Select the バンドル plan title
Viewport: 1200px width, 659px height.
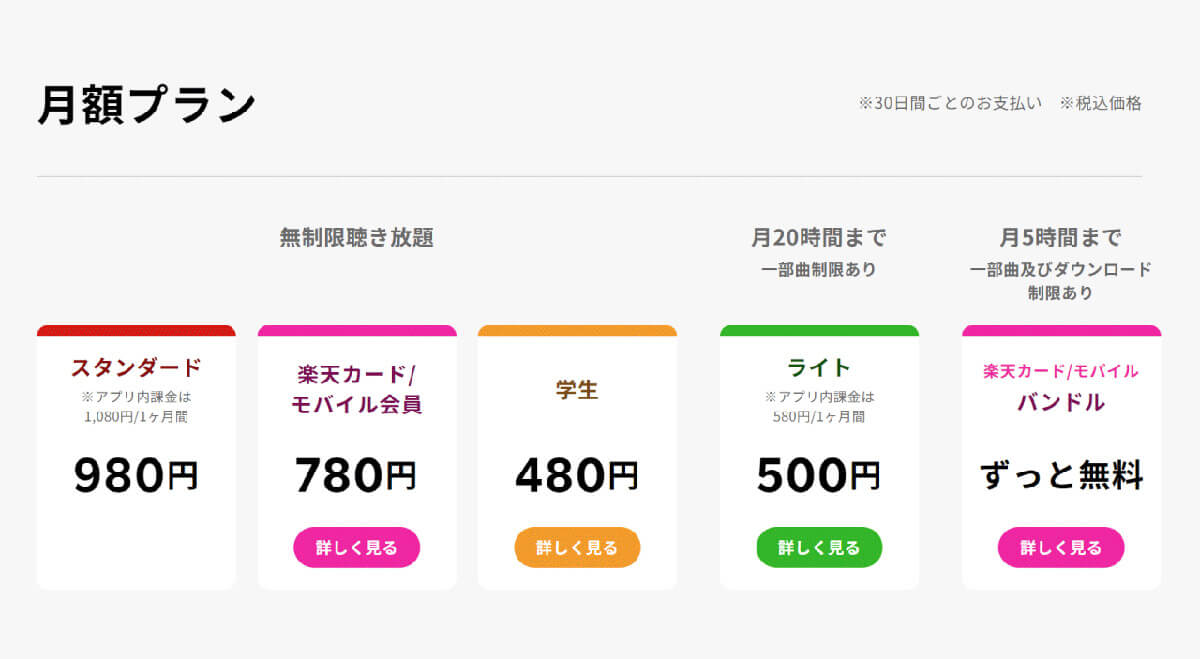point(1061,402)
